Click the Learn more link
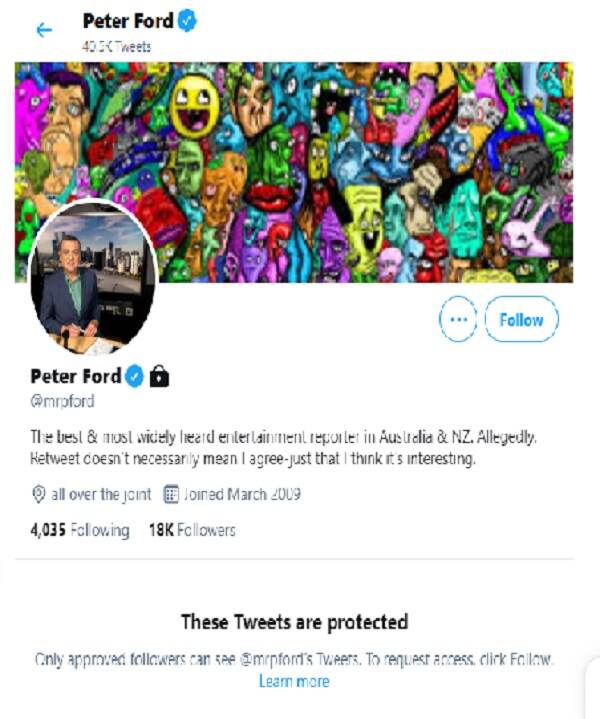The height and width of the screenshot is (719, 600). coord(294,681)
